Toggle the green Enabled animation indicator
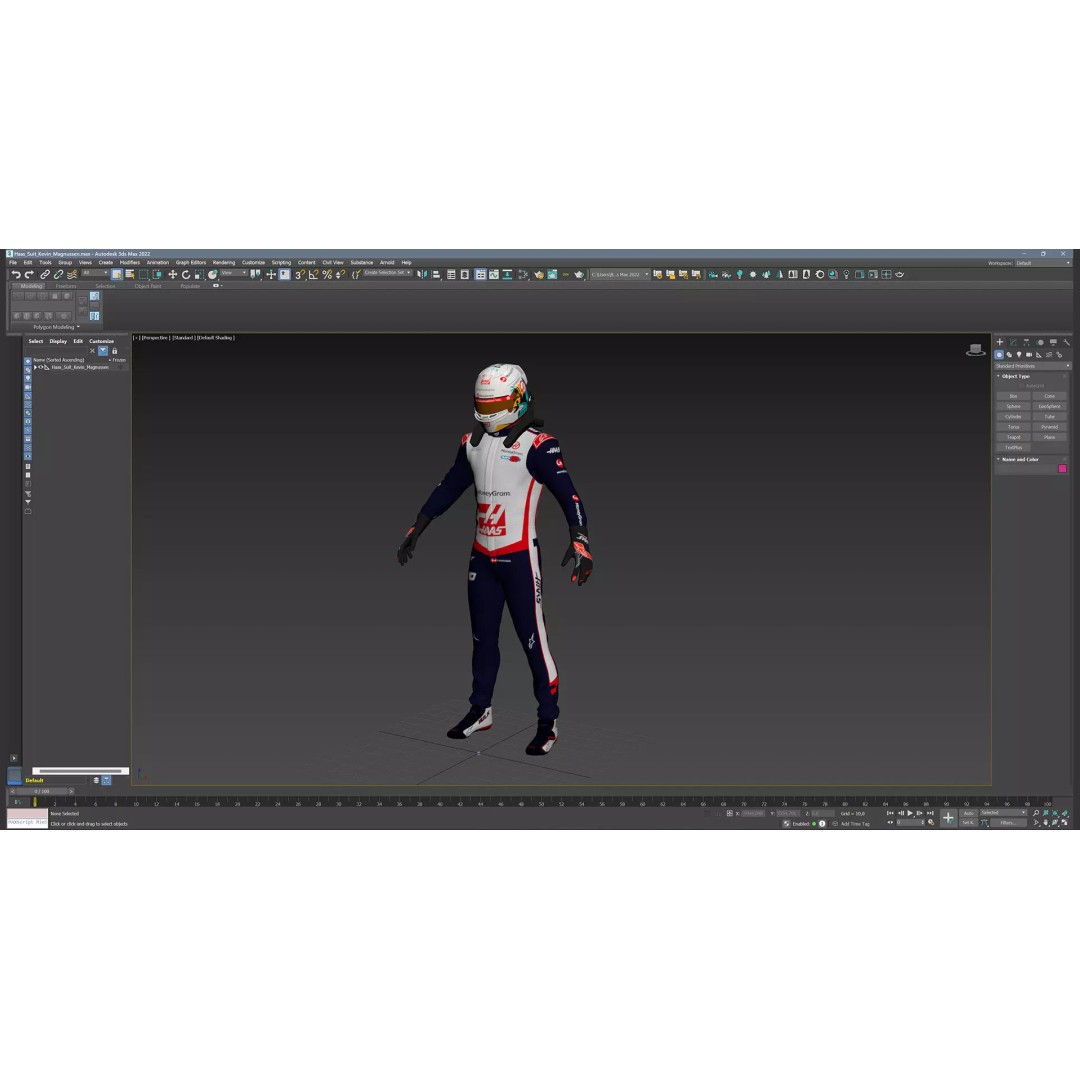Viewport: 1080px width, 1080px height. pyautogui.click(x=814, y=823)
